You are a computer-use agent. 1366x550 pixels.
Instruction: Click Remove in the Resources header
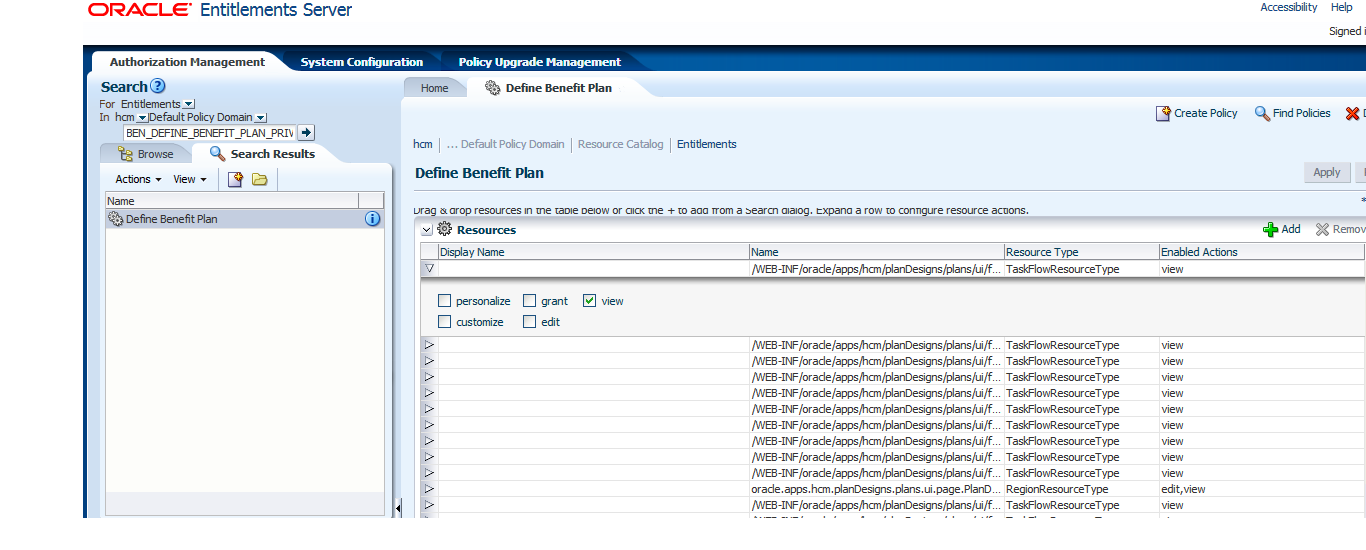[1340, 229]
